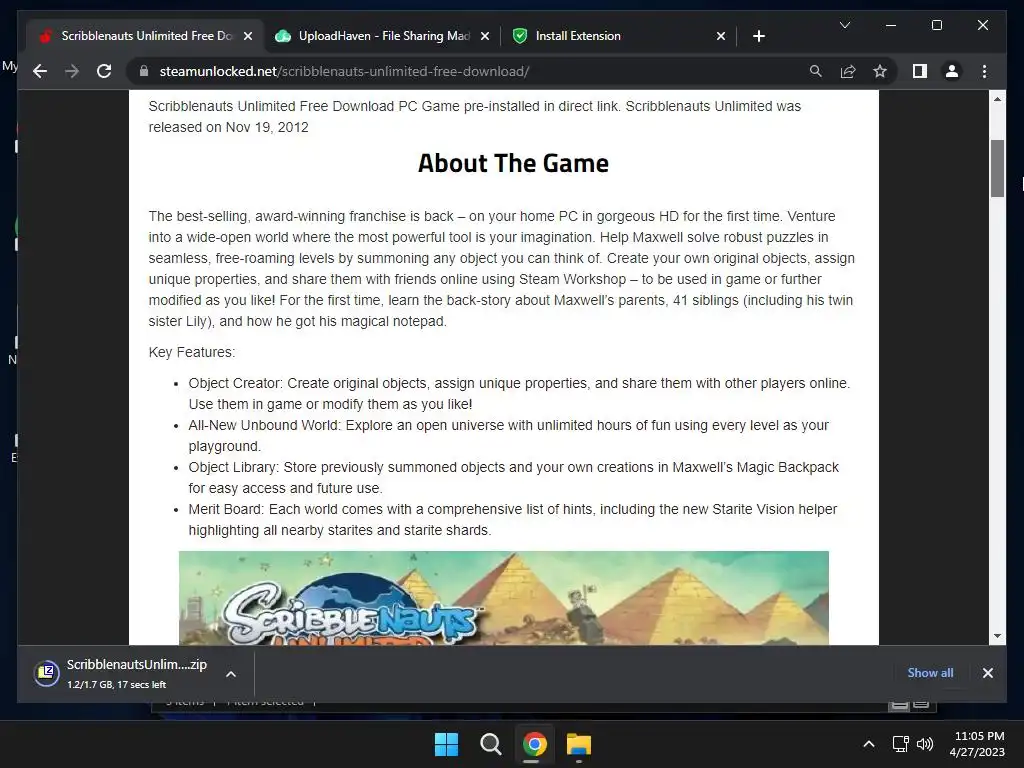The width and height of the screenshot is (1024, 768).
Task: Open the Windows Start menu
Action: (x=447, y=744)
